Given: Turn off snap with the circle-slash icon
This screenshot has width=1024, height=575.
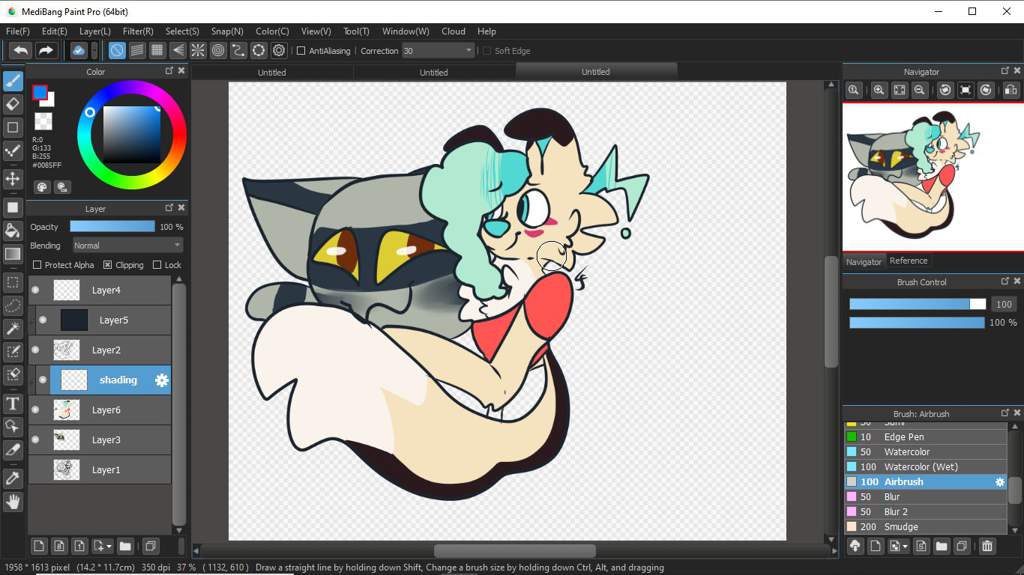Looking at the screenshot, I should [x=117, y=51].
